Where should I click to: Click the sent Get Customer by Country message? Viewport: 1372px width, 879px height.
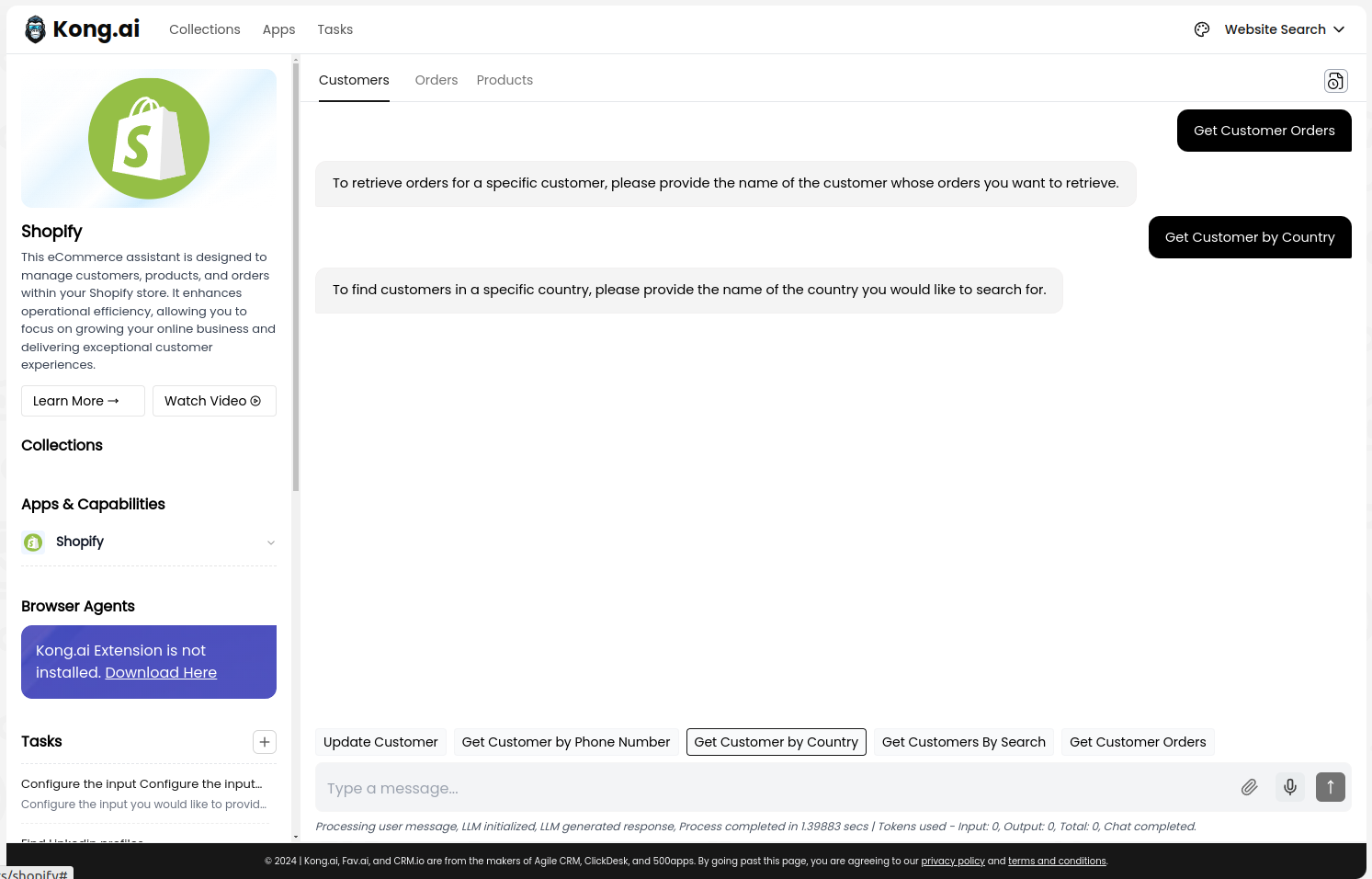click(1250, 237)
